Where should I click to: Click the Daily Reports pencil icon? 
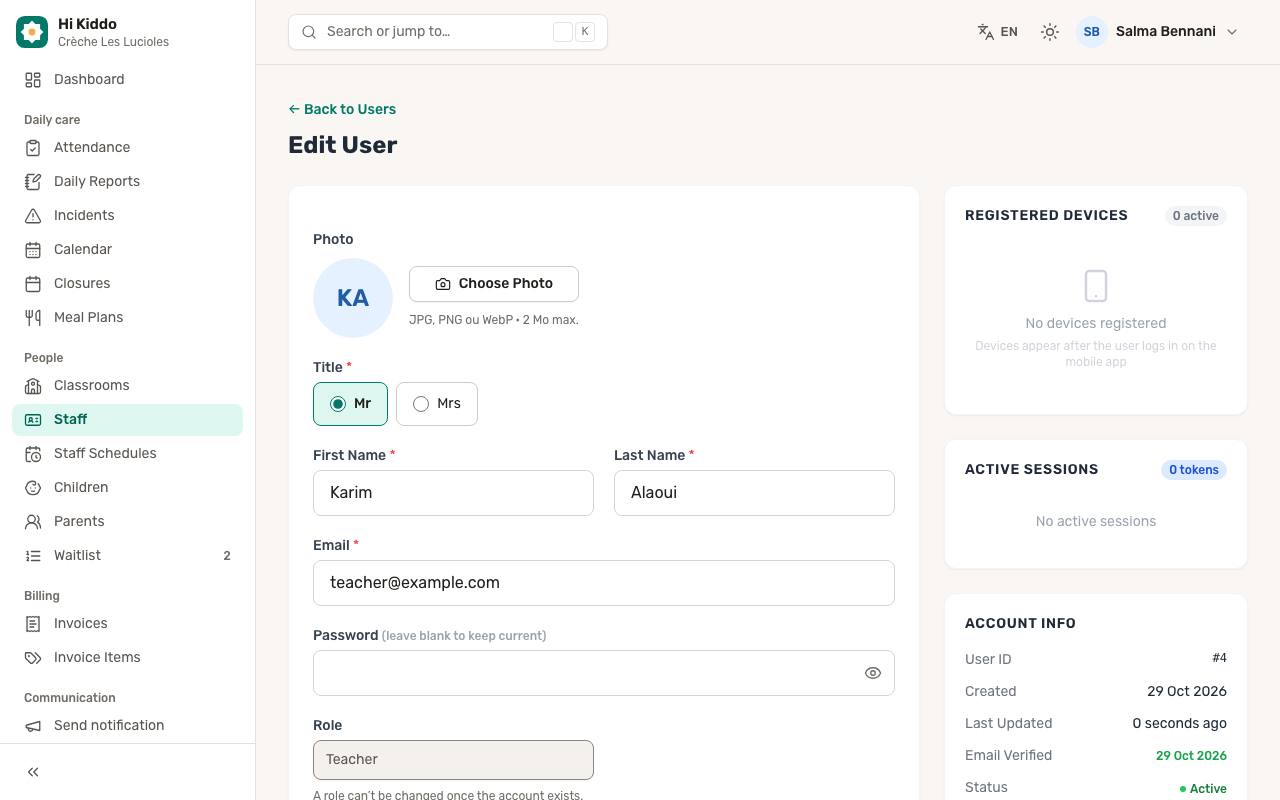coord(33,182)
